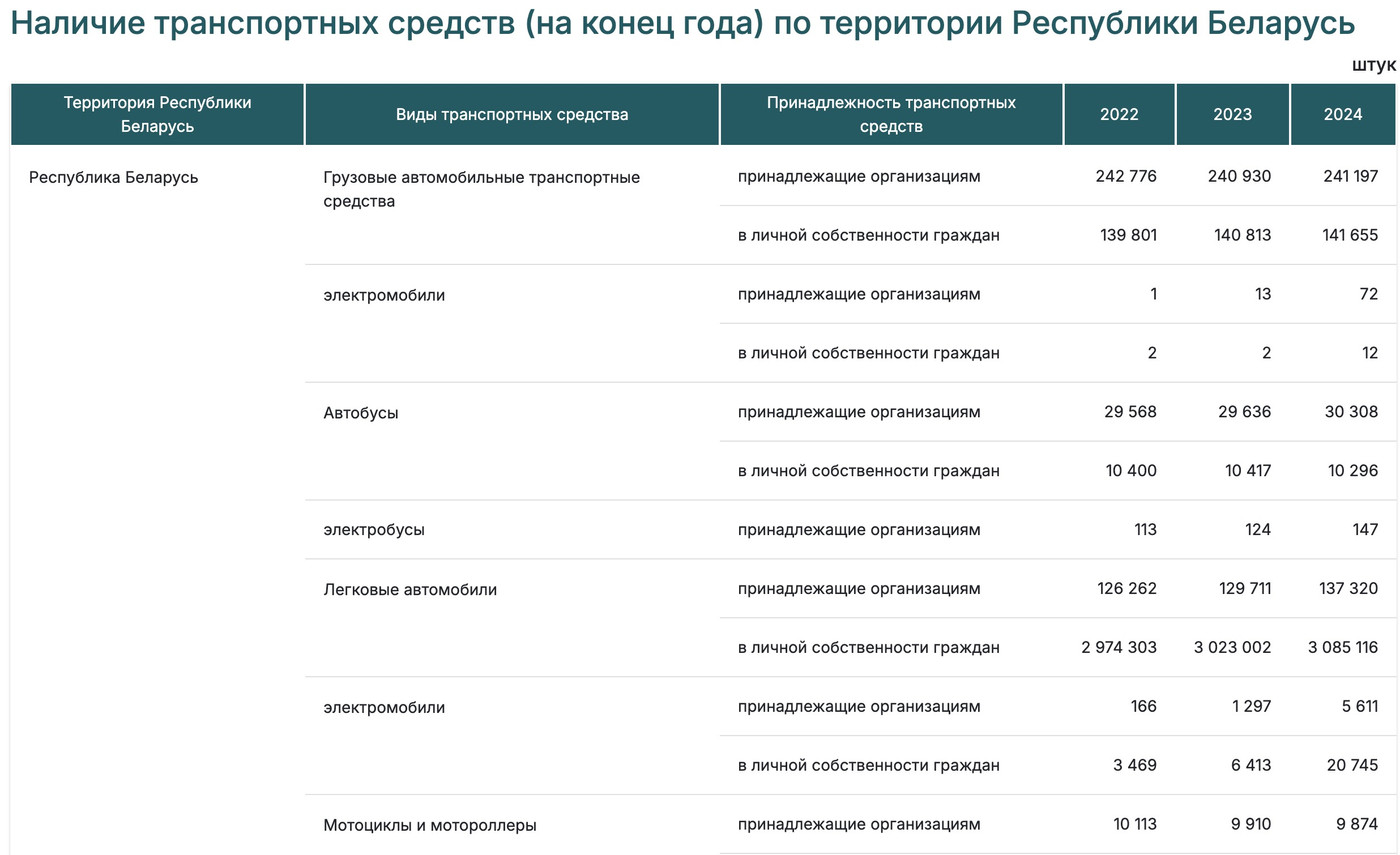Click 'в личной собственности граждан' in the 139 801 row
This screenshot has width=1400, height=855.
tap(869, 236)
